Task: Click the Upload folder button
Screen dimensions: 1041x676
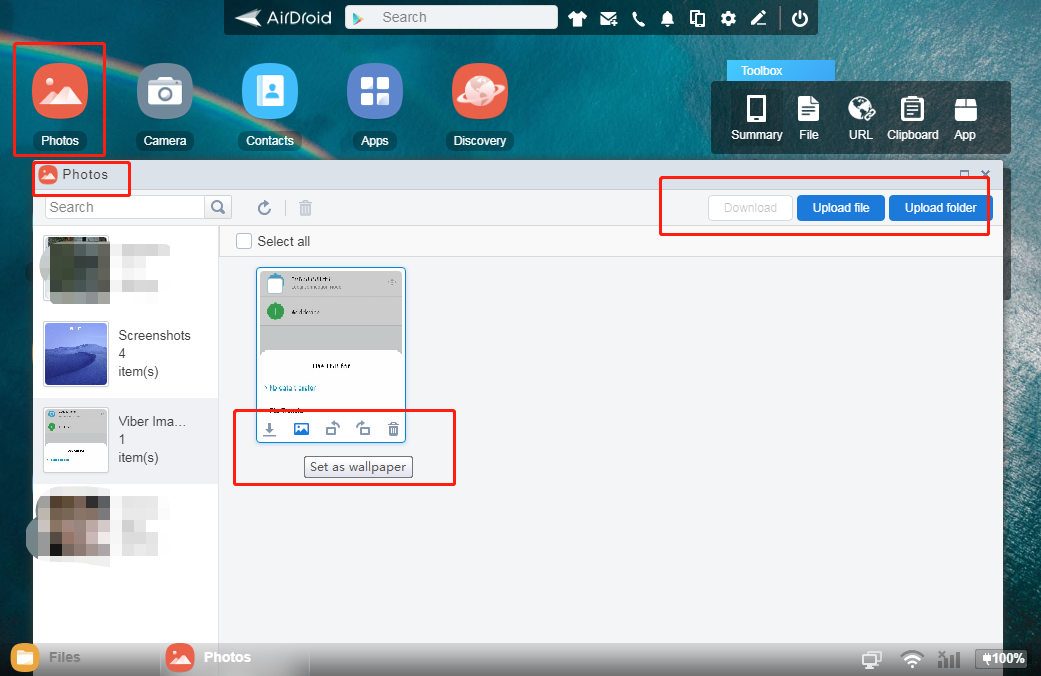Action: click(x=940, y=208)
